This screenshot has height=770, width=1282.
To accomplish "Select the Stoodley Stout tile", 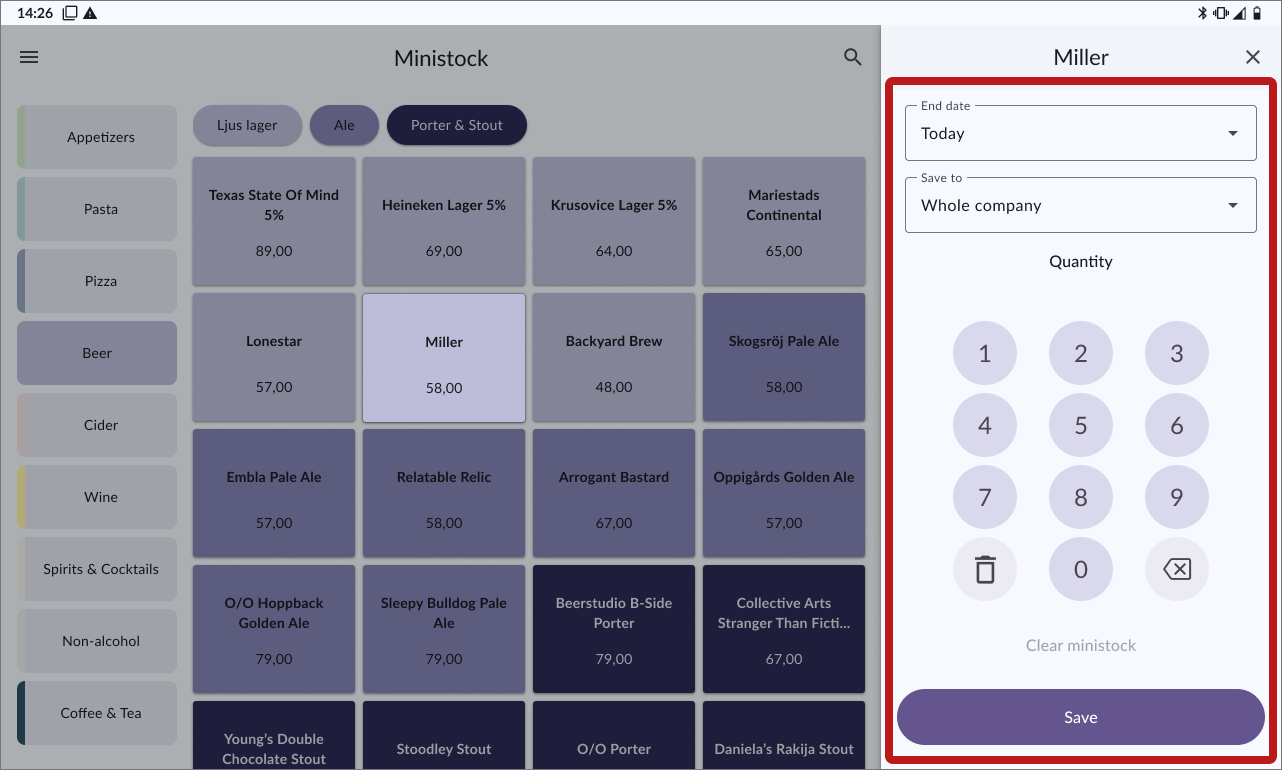I will [444, 735].
